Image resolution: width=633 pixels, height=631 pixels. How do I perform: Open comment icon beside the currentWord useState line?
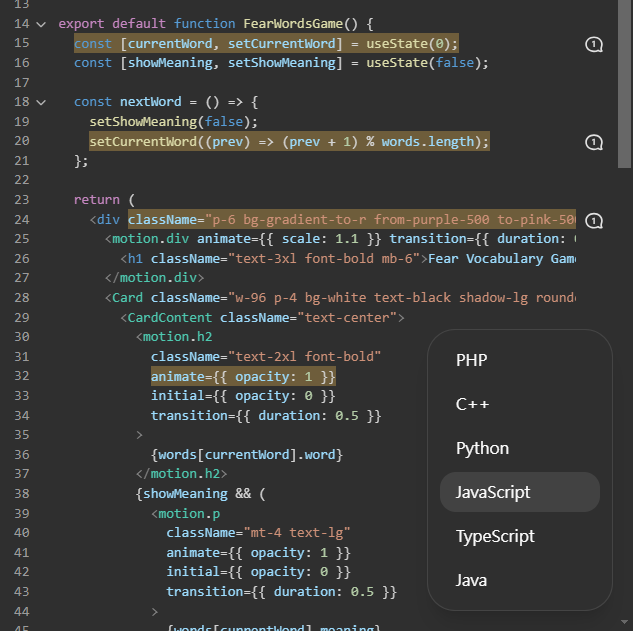pyautogui.click(x=594, y=44)
